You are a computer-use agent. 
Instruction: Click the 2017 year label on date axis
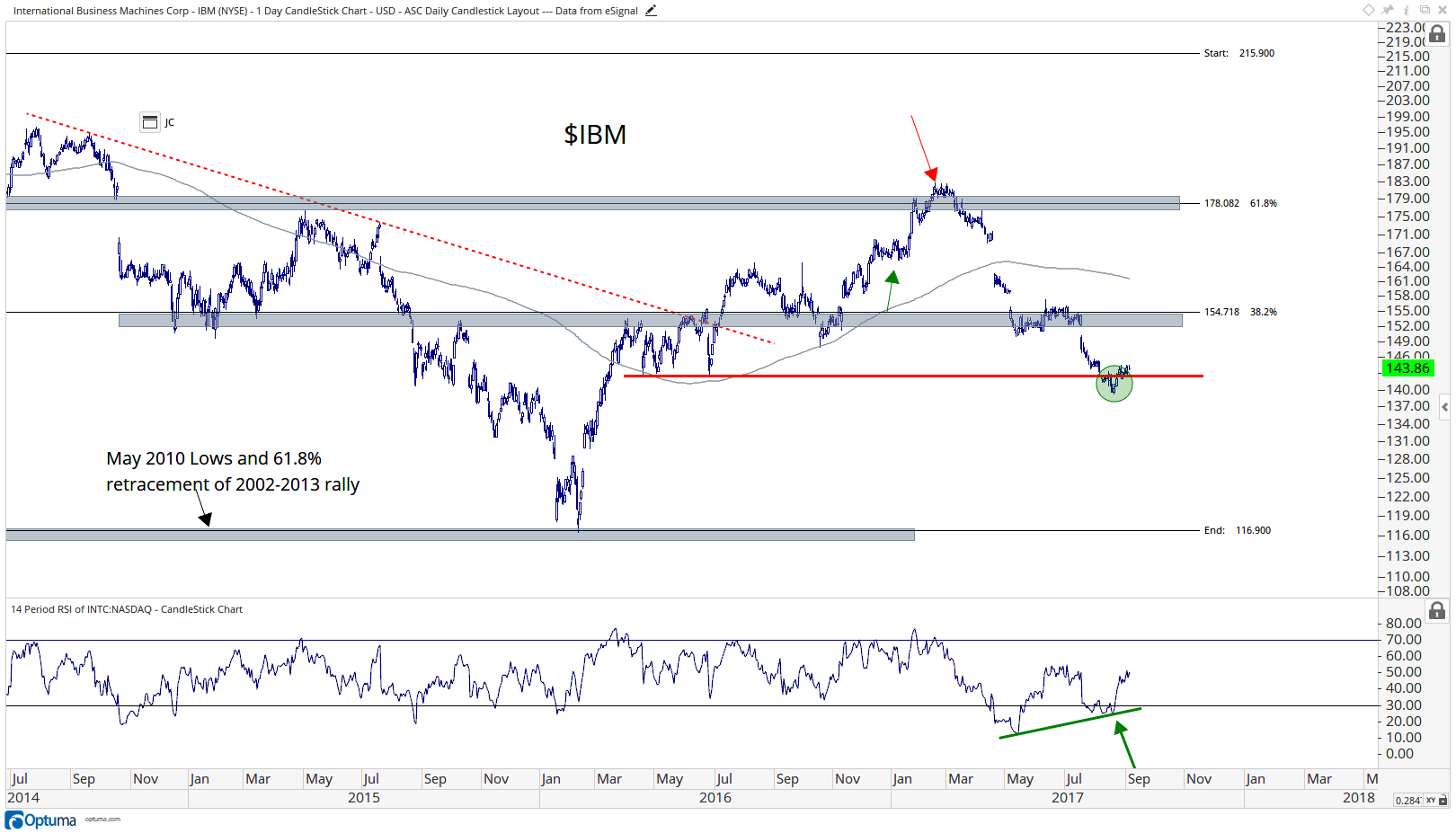click(1067, 797)
